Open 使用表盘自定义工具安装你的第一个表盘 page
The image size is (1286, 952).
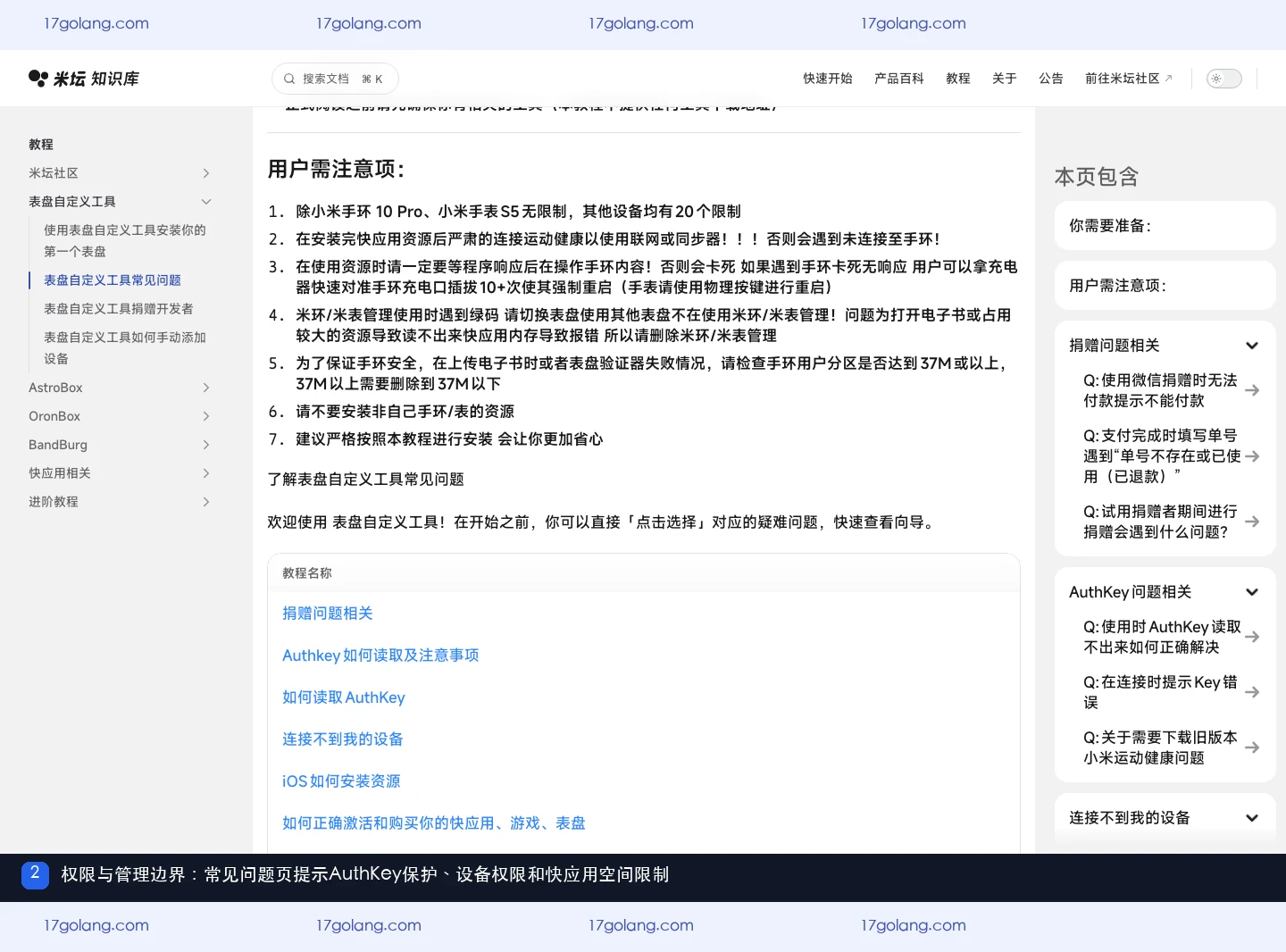click(125, 241)
